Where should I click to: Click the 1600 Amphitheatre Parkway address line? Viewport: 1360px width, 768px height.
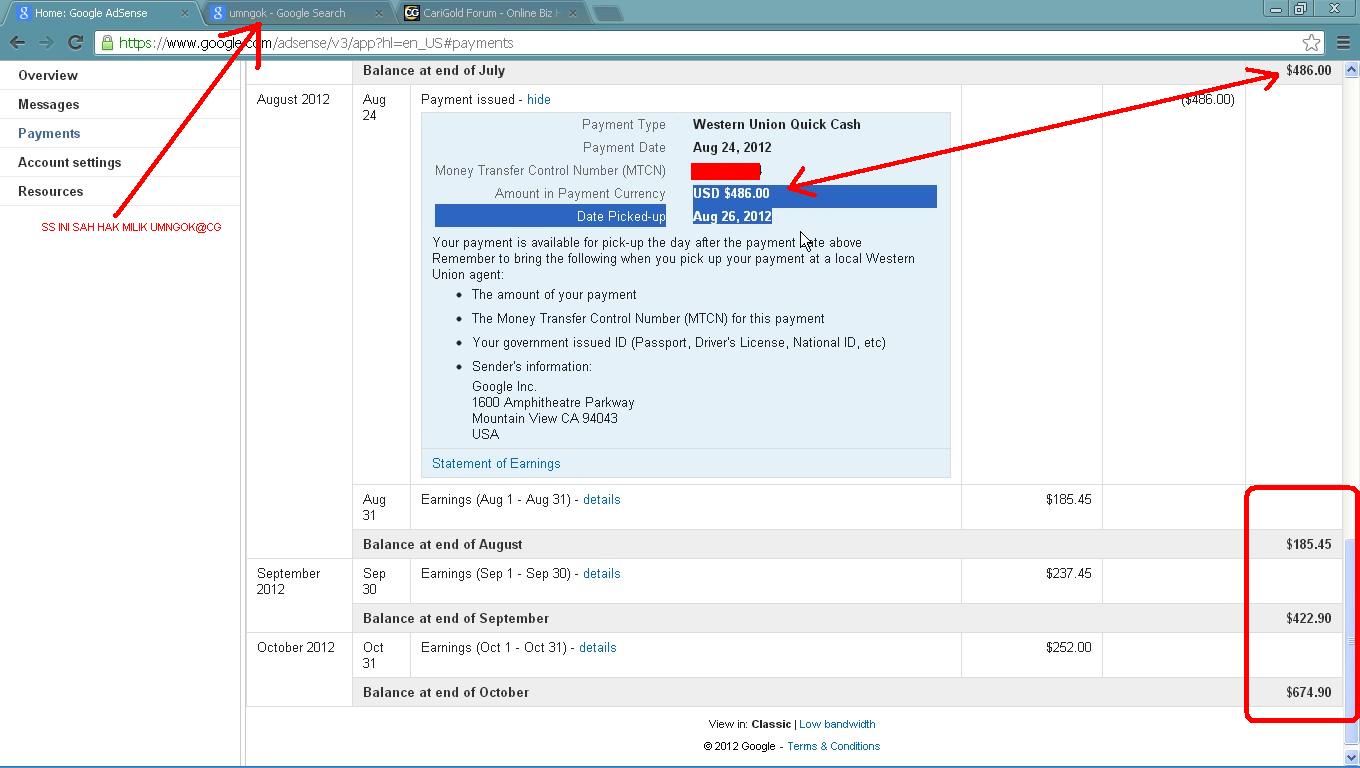tap(553, 402)
